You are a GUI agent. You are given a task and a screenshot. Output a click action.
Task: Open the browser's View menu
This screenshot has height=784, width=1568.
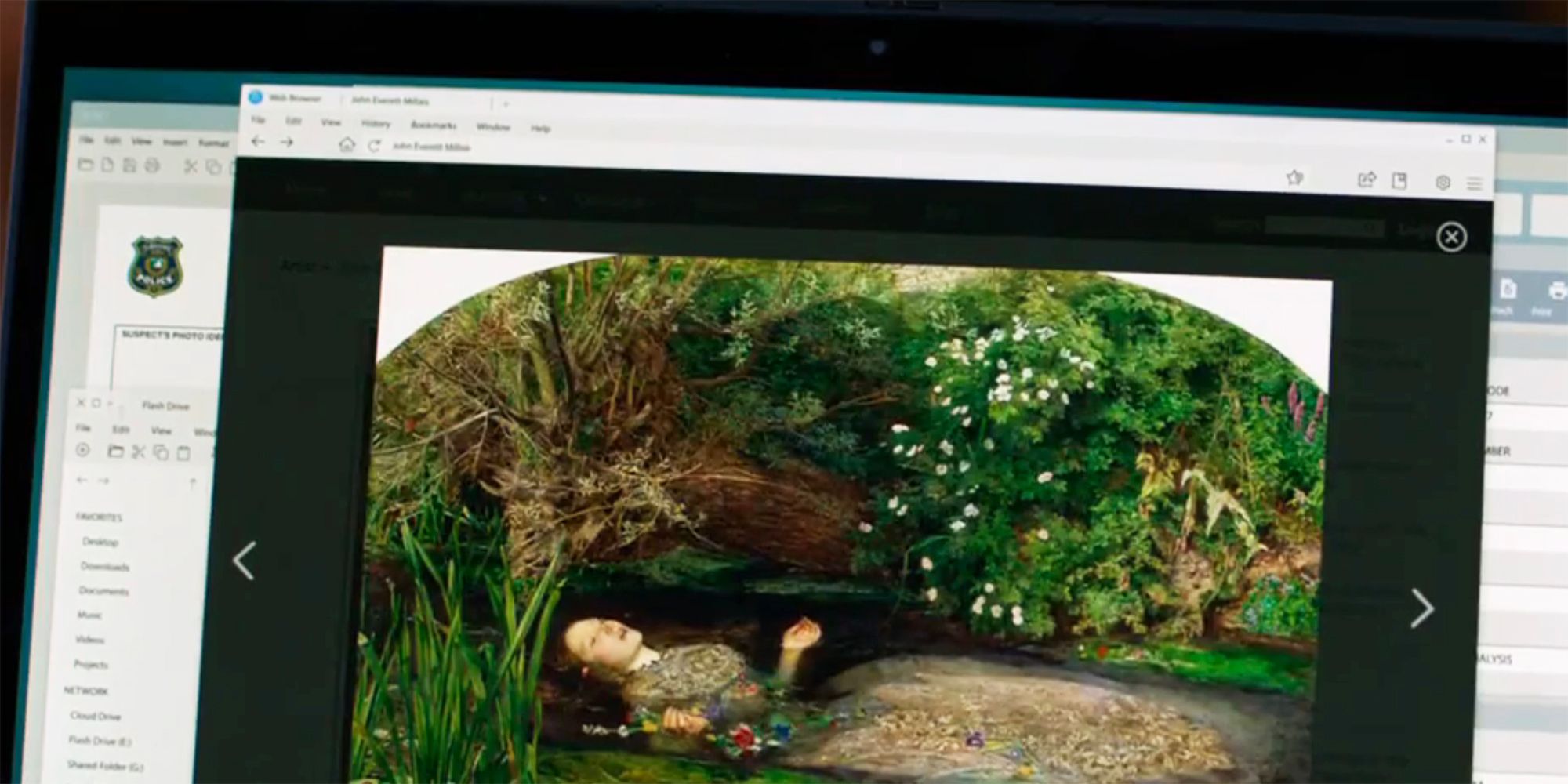331,122
